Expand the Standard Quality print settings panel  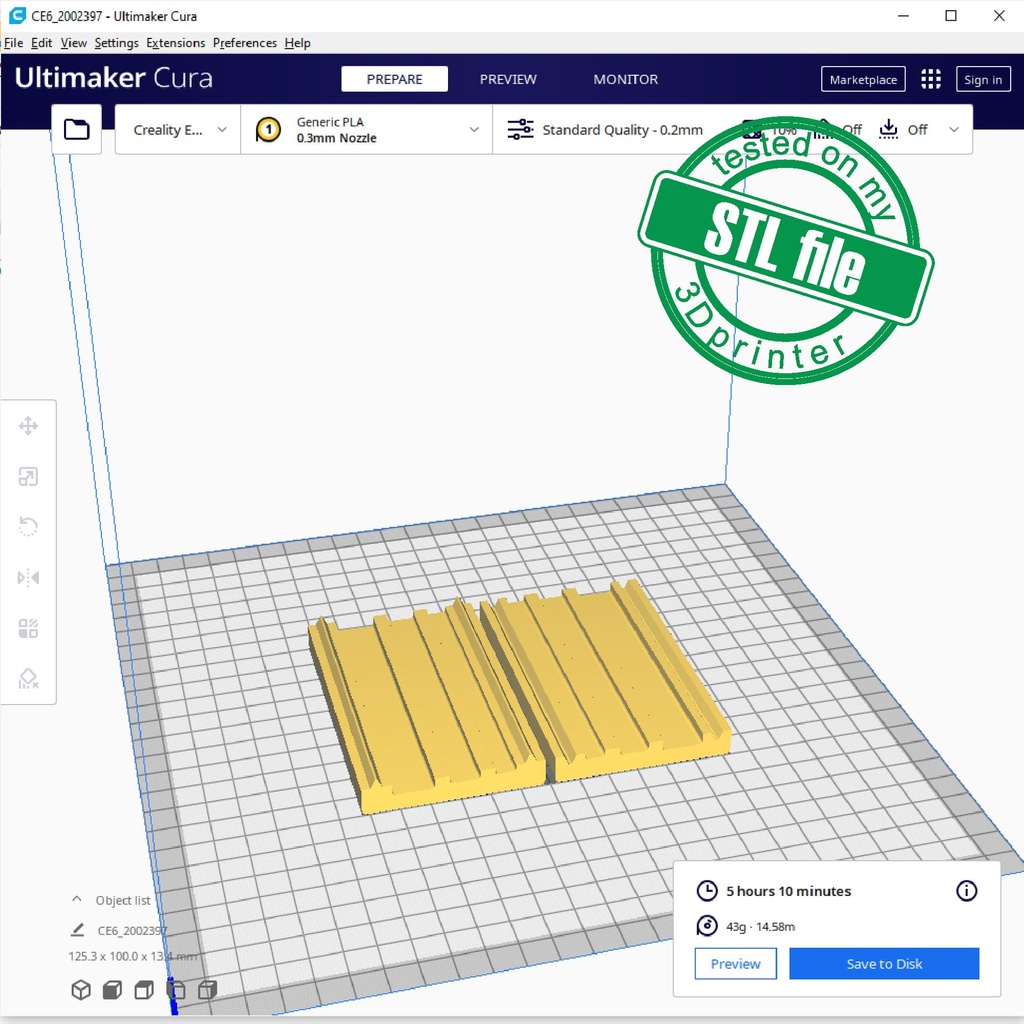point(622,130)
